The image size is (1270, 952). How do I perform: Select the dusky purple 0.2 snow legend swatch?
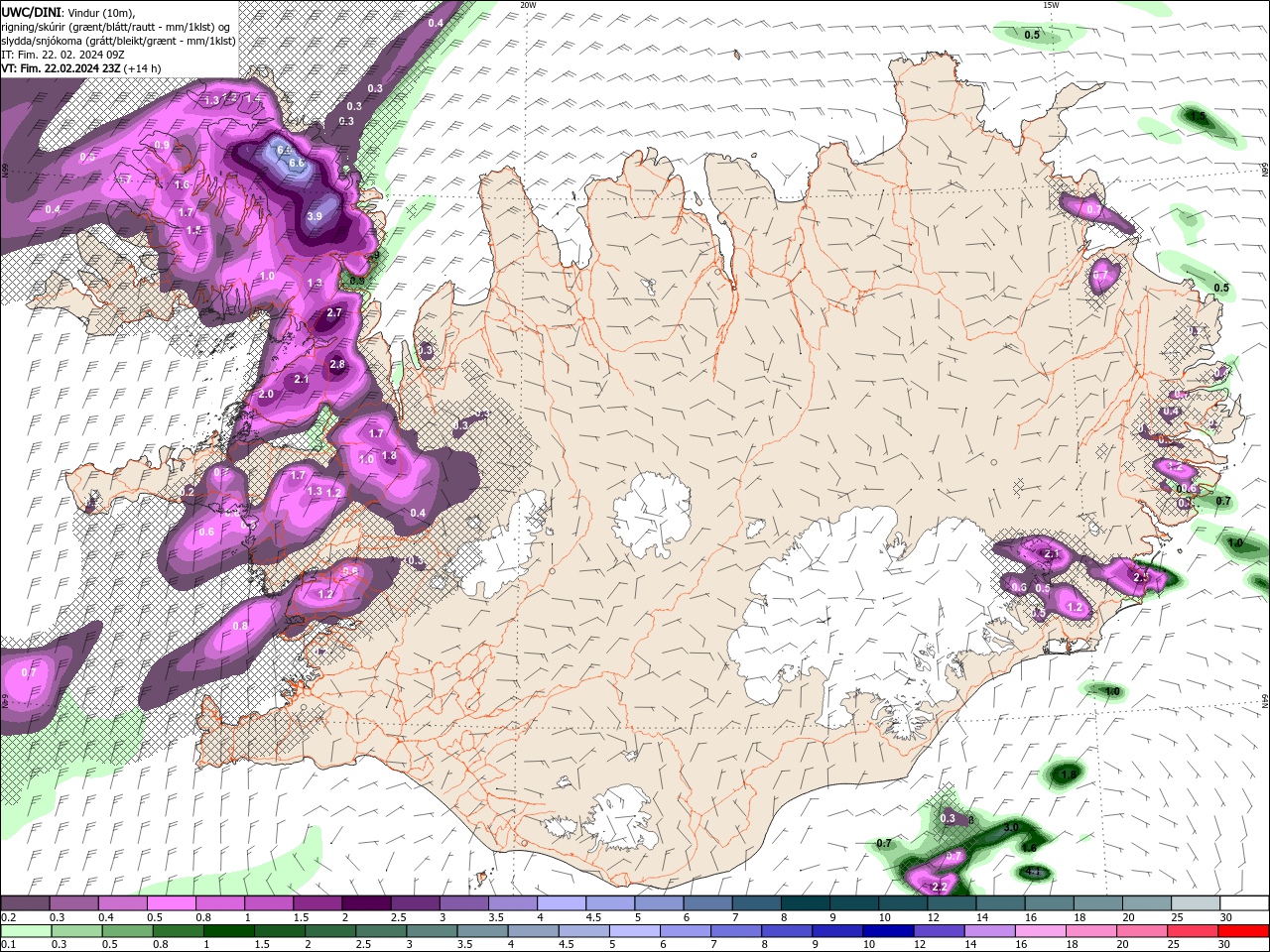point(26,903)
